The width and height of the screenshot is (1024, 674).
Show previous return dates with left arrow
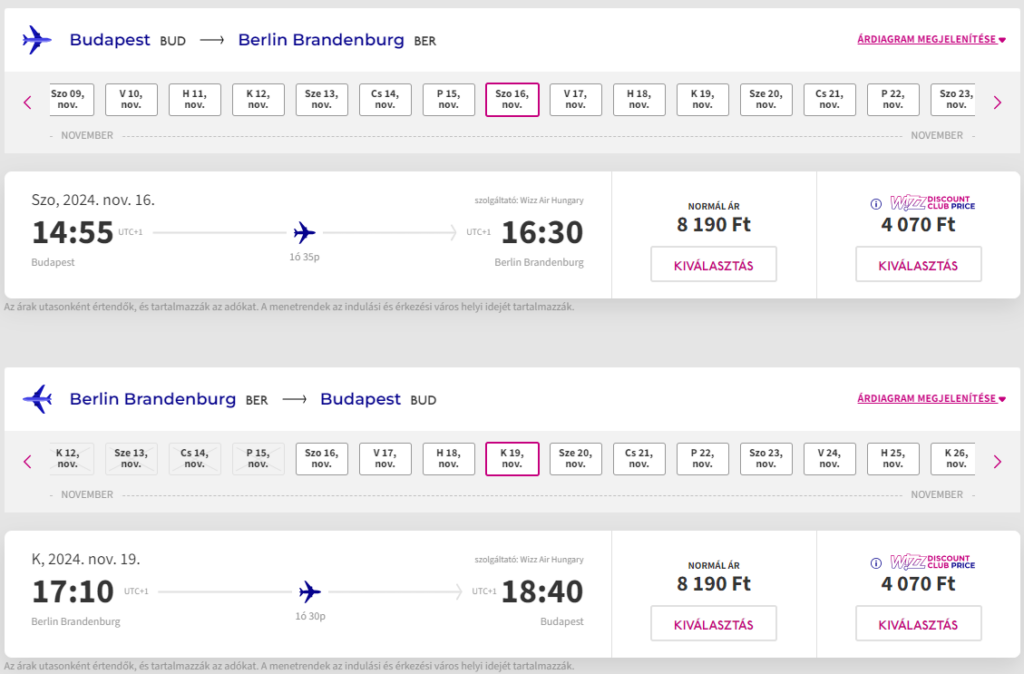(27, 462)
